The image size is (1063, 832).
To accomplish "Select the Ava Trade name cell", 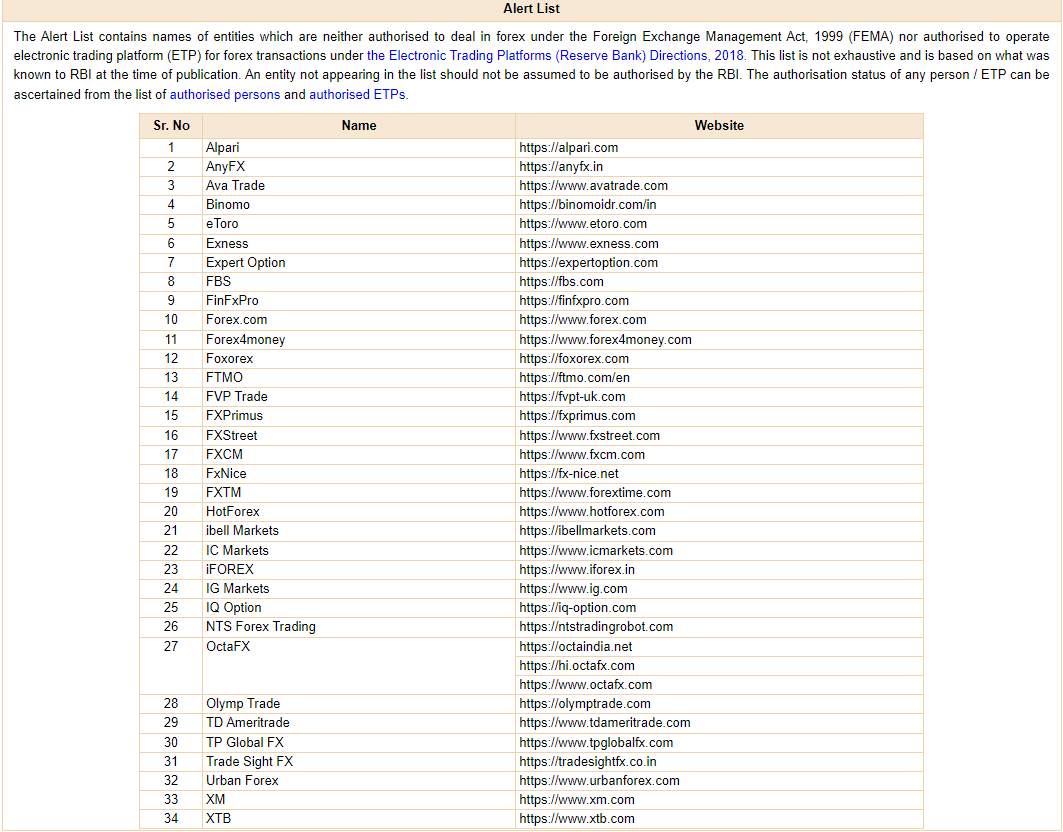I will pos(359,186).
